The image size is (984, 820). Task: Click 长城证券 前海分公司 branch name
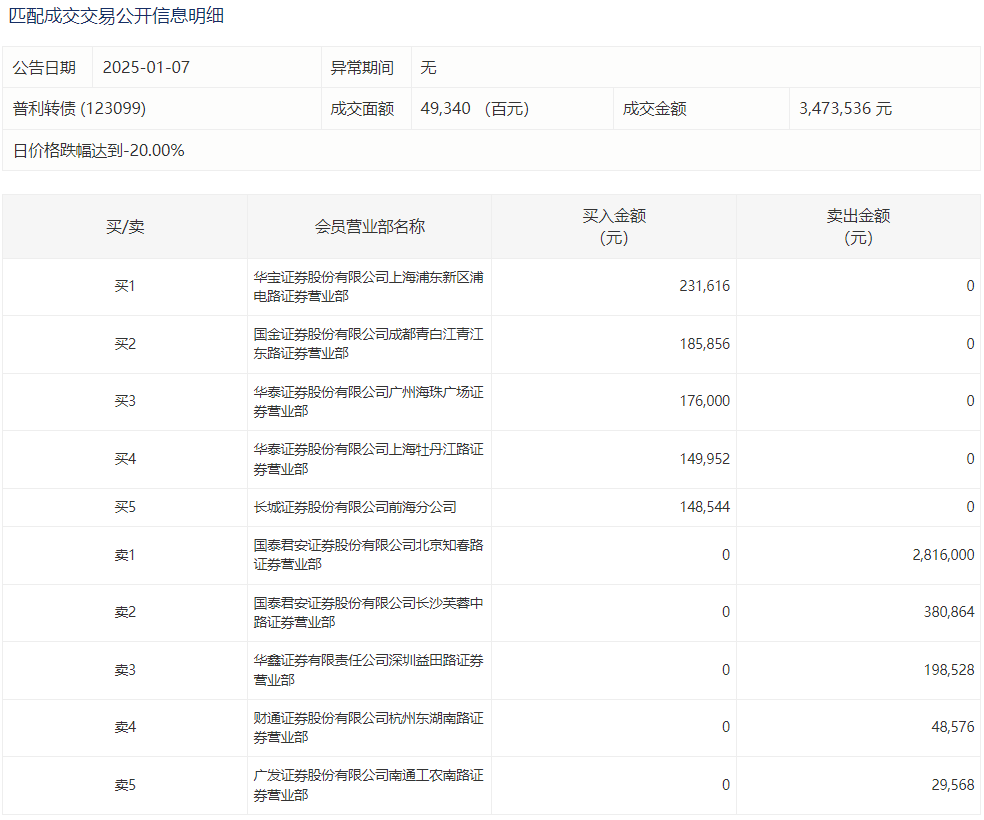click(x=355, y=507)
